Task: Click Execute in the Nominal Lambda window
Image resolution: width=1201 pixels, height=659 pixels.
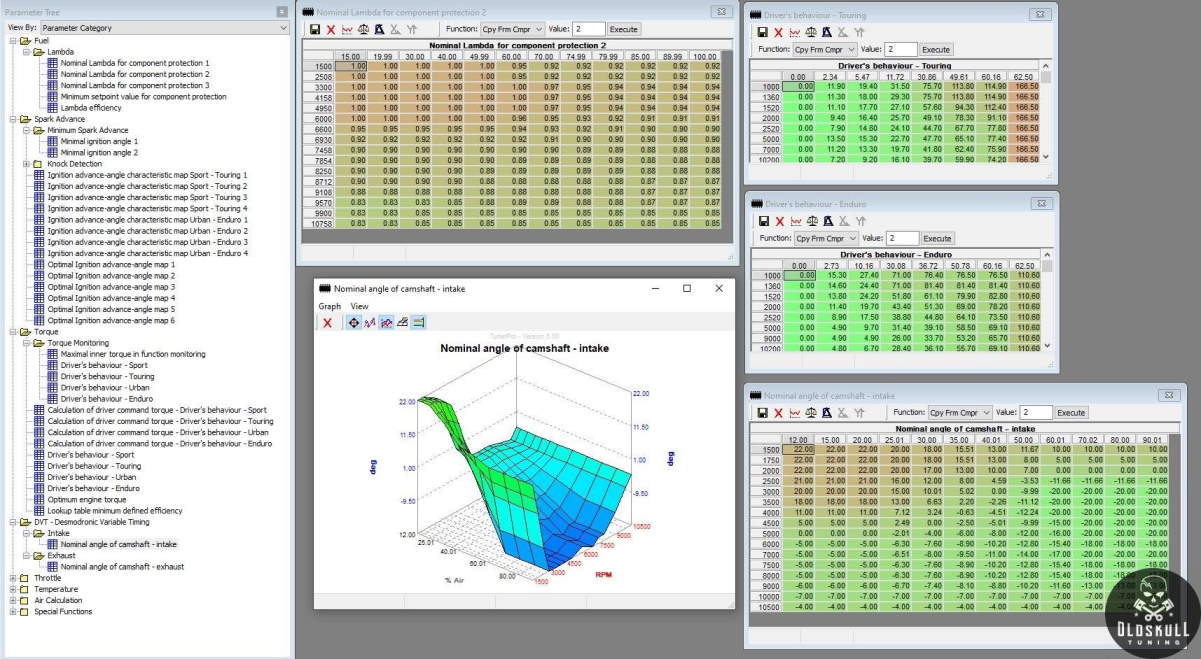Action: pyautogui.click(x=623, y=30)
